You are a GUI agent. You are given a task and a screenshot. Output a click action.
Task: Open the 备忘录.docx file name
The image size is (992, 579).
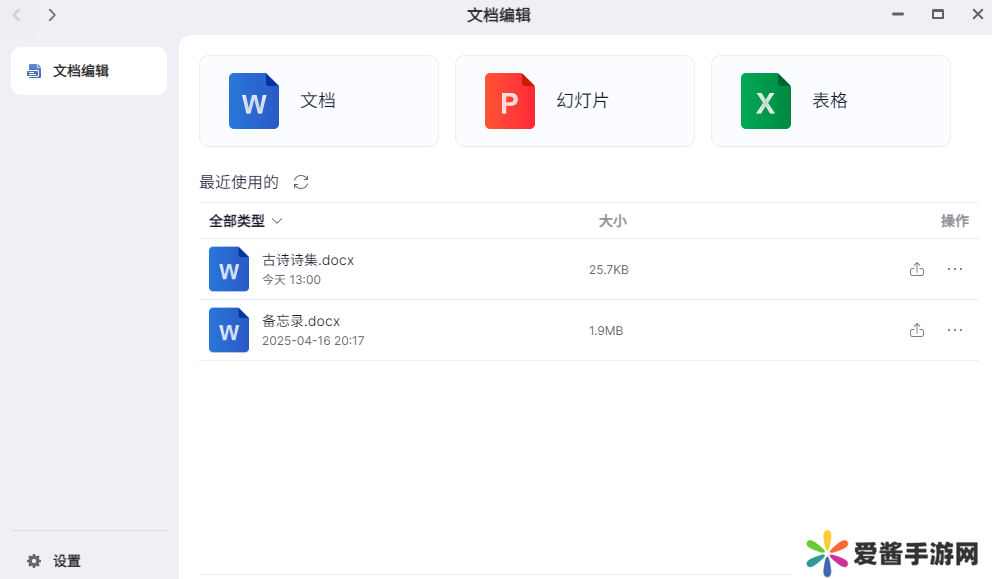coord(301,321)
